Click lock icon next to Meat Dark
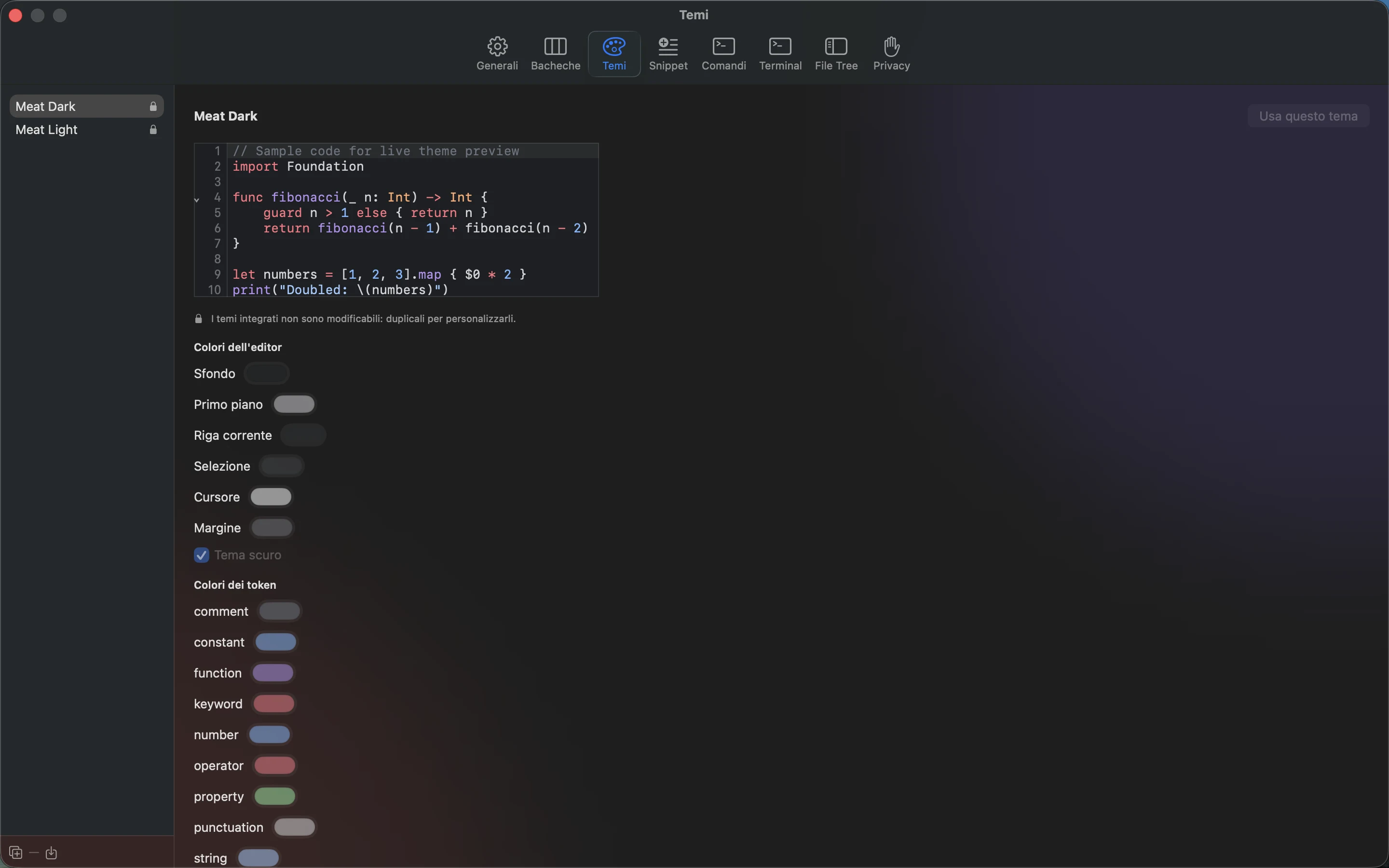The width and height of the screenshot is (1389, 868). pos(153,106)
